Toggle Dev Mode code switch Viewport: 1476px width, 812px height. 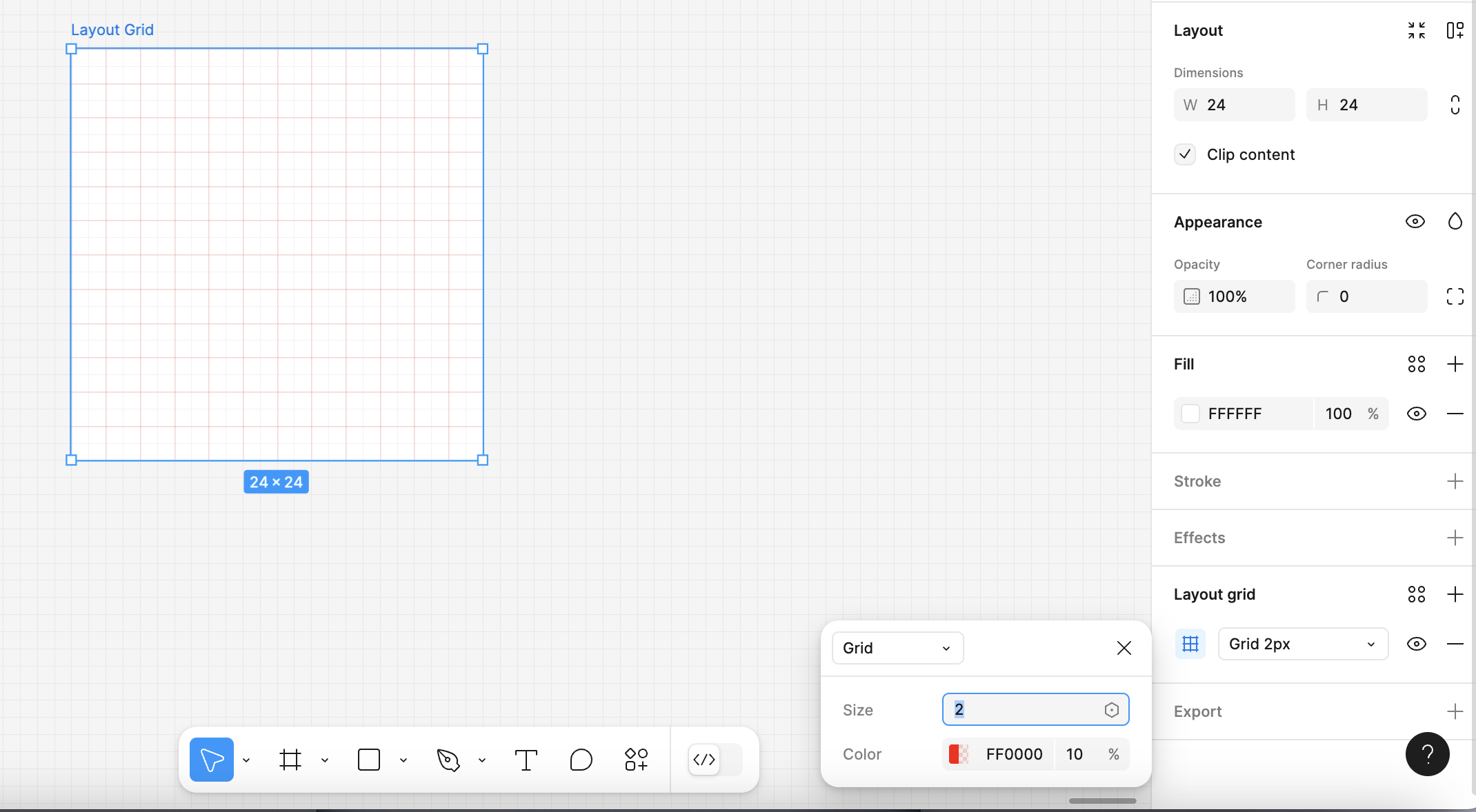[x=715, y=760]
